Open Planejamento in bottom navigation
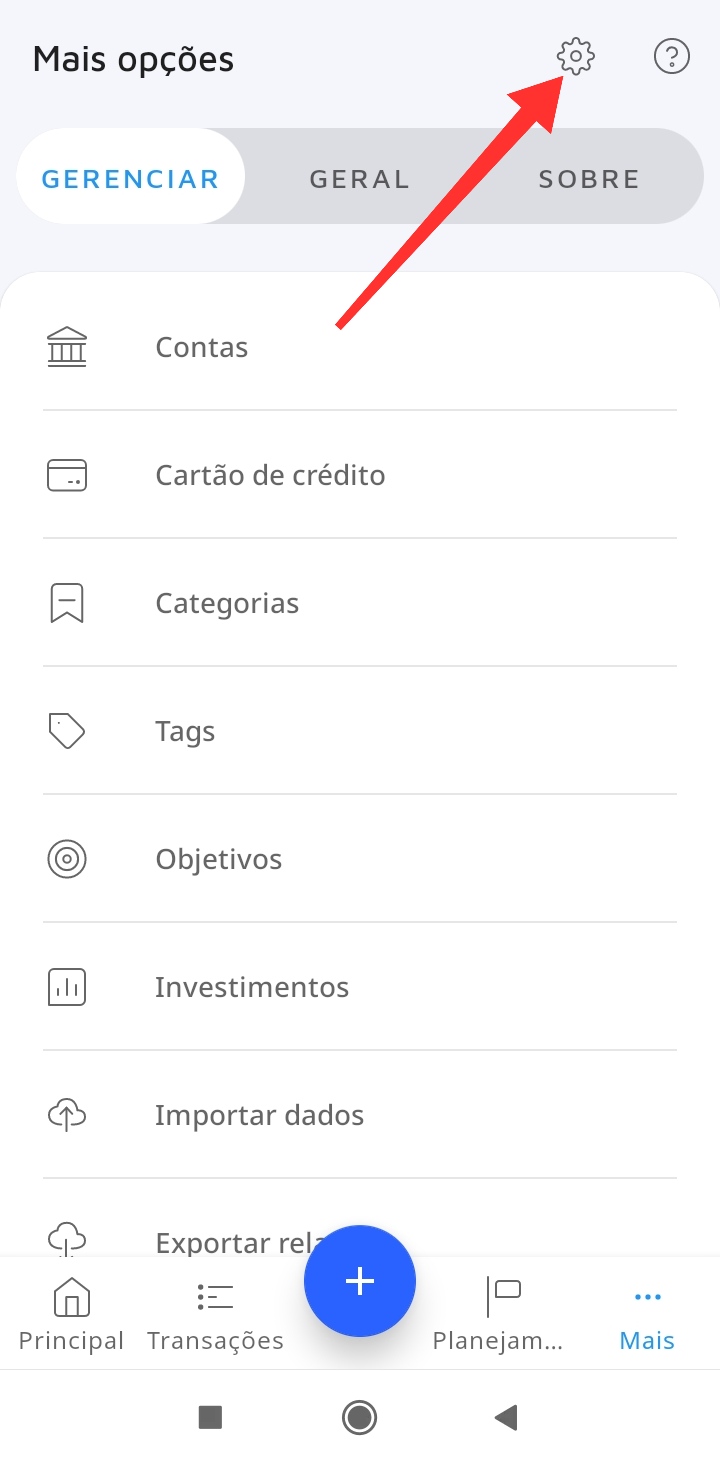 (x=498, y=1314)
